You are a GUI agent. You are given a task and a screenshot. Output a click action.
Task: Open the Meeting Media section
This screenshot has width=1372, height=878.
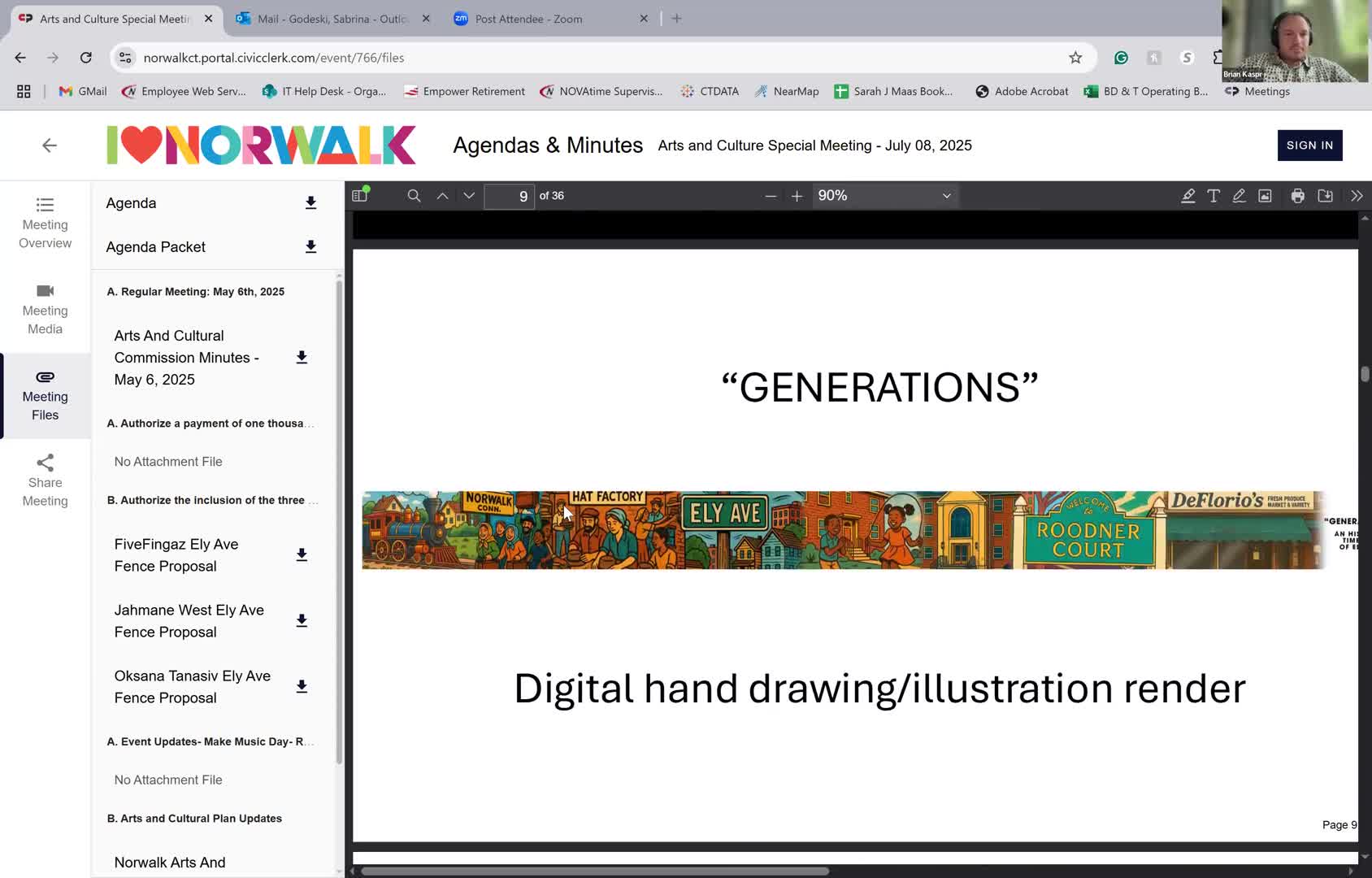click(45, 310)
